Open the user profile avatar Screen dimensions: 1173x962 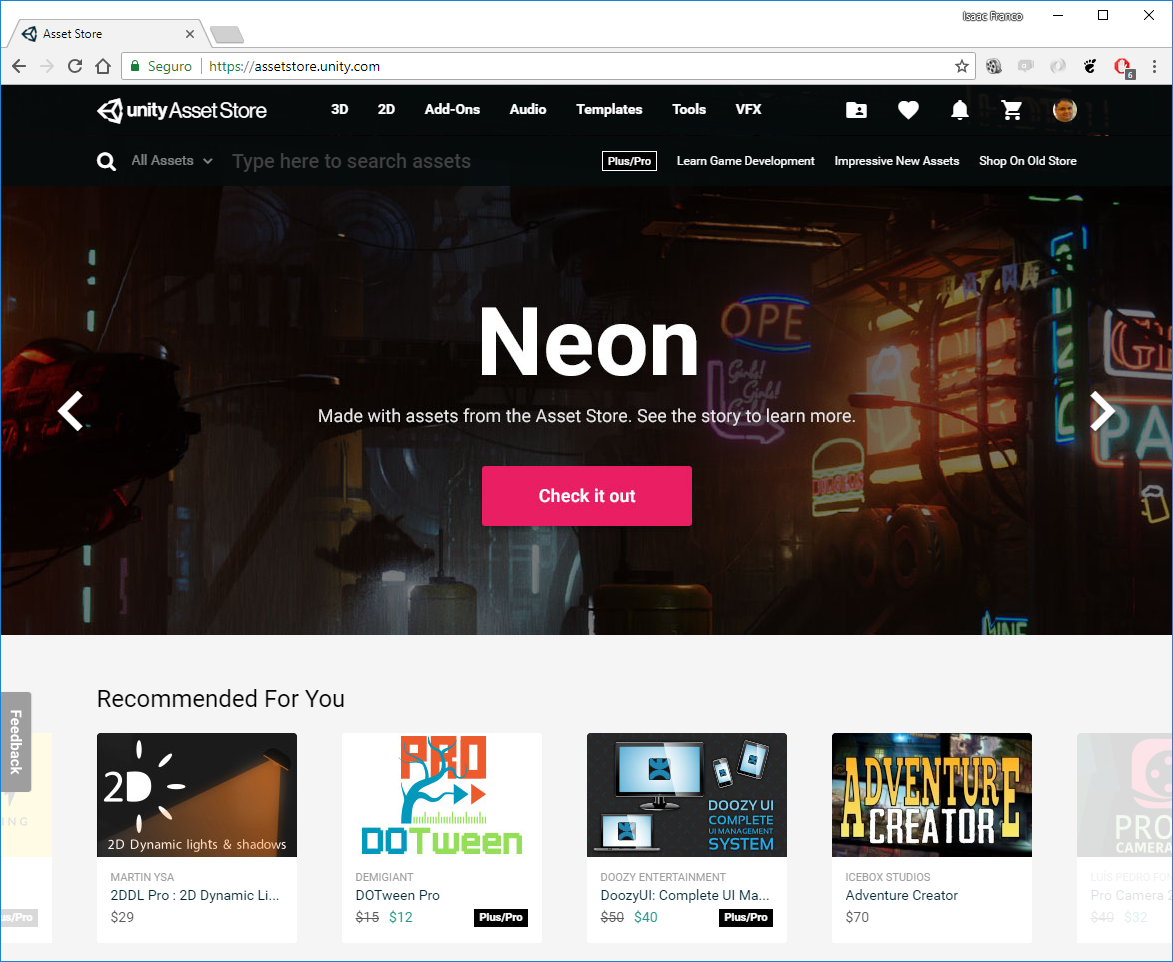point(1065,111)
